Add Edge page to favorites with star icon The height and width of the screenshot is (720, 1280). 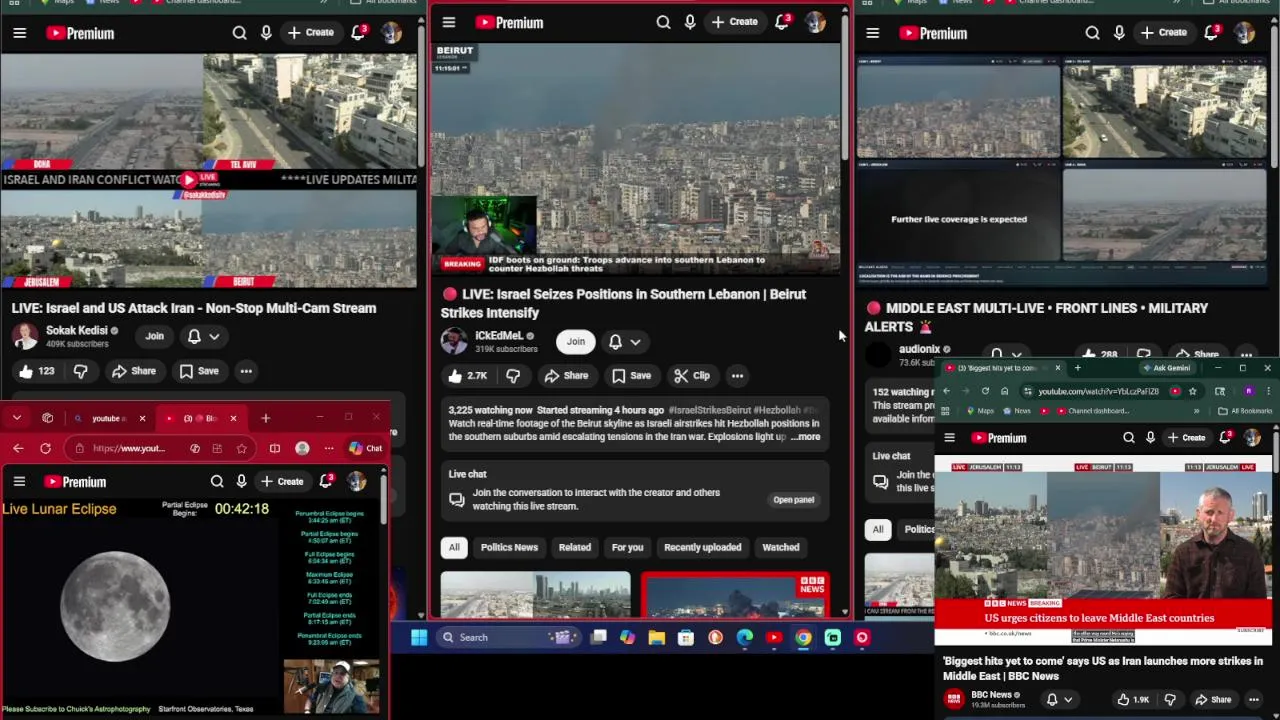tap(241, 448)
